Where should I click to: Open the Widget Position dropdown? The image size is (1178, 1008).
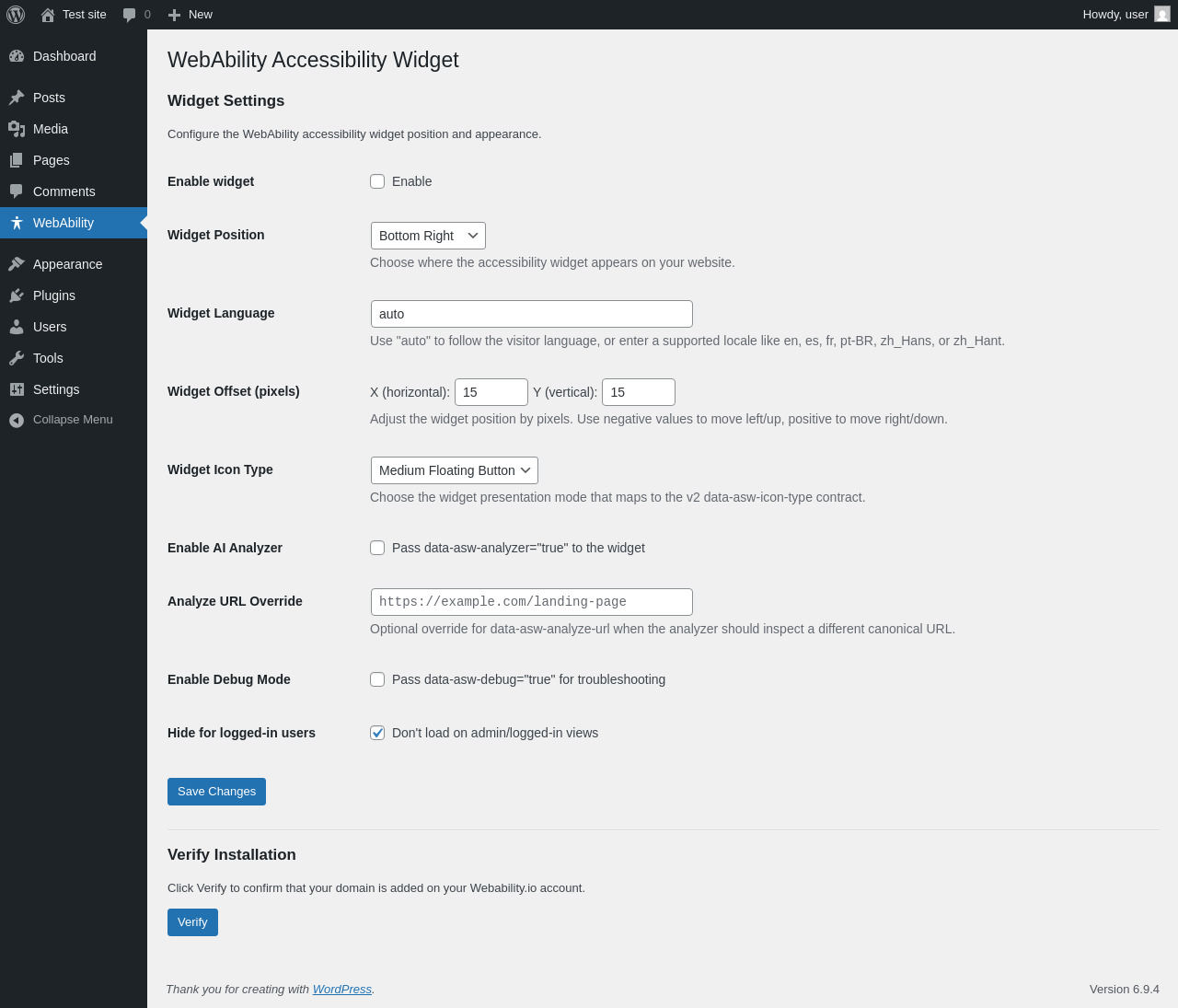tap(428, 236)
